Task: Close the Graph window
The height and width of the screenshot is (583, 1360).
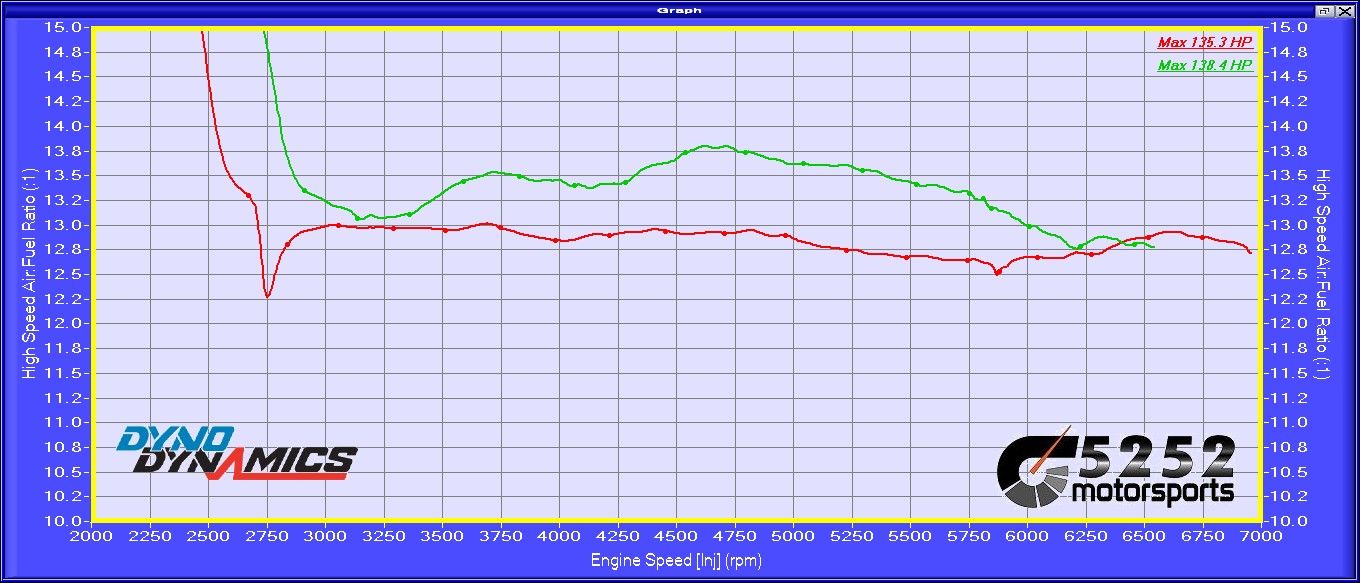Action: pos(1343,10)
